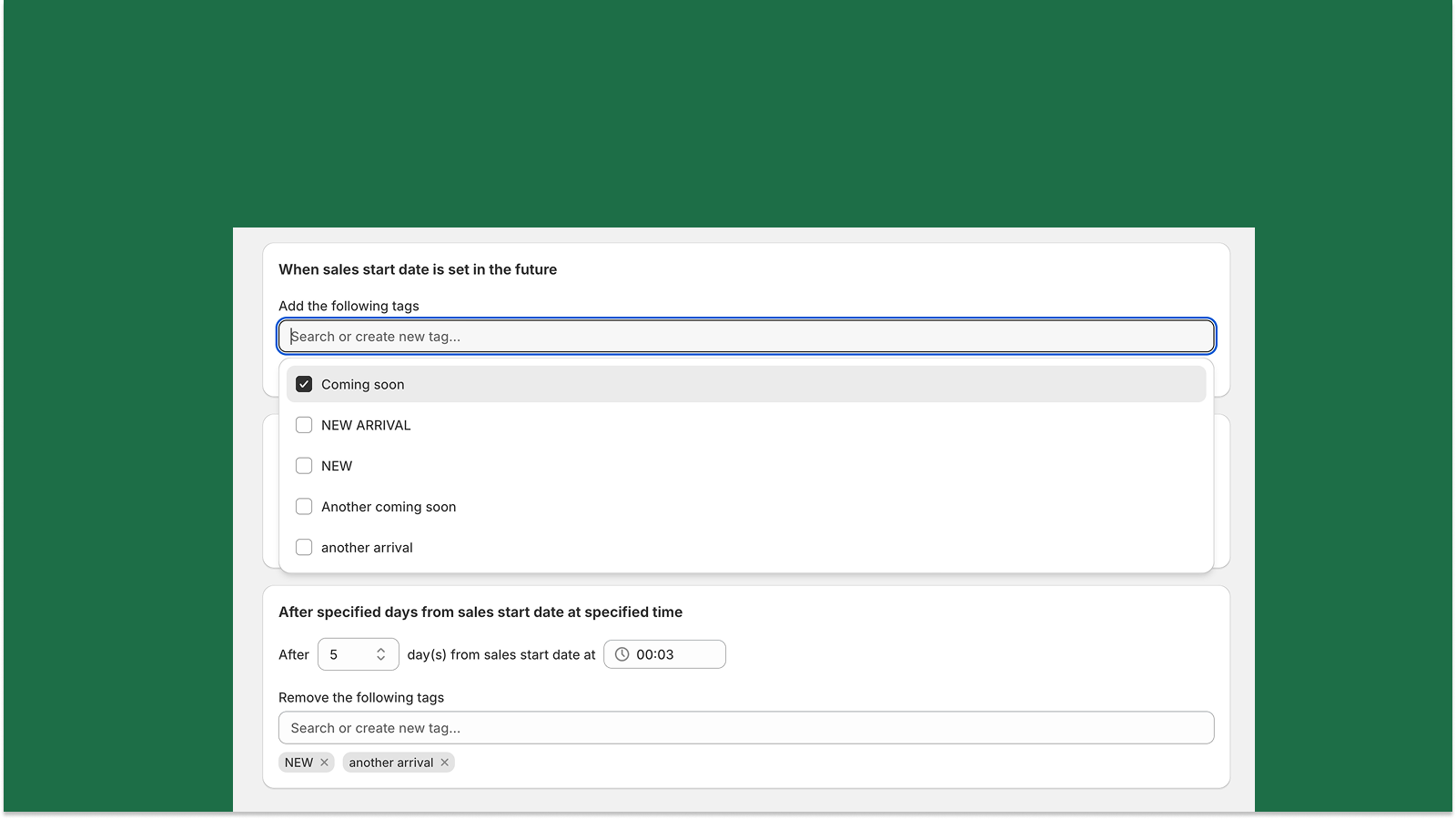Uncheck the Coming soon checkbox
This screenshot has height=819, width=1456.
pos(304,384)
